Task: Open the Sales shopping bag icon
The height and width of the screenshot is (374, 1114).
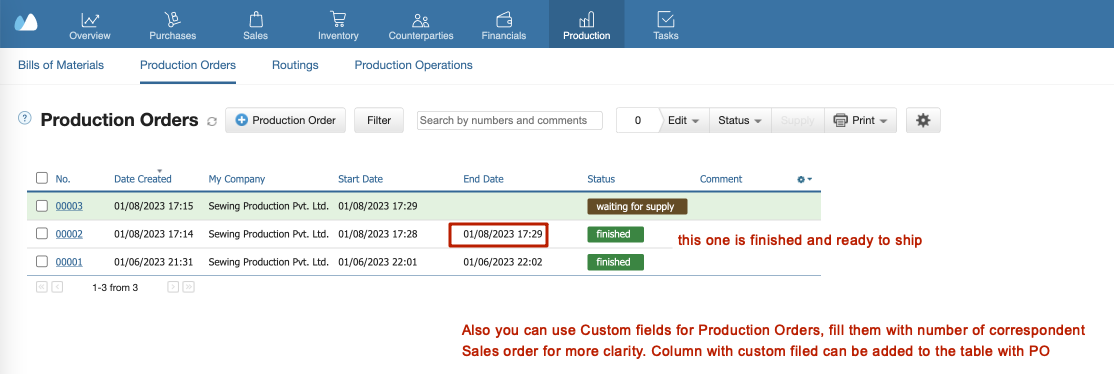Action: [256, 19]
